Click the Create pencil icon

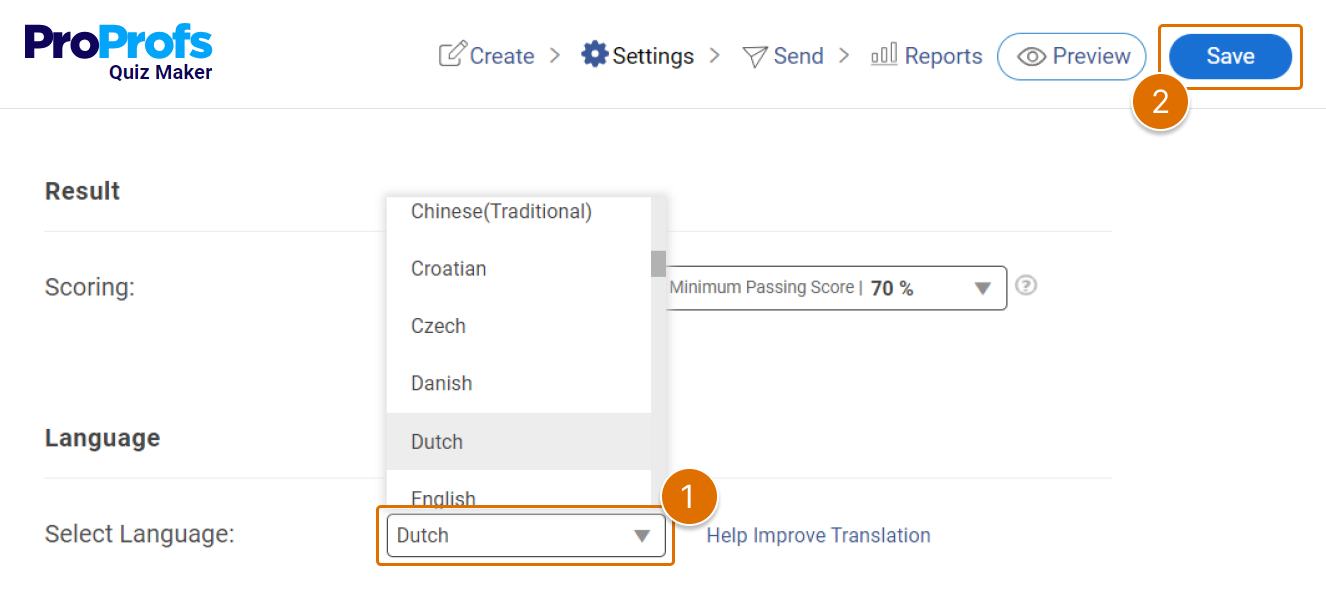coord(453,54)
